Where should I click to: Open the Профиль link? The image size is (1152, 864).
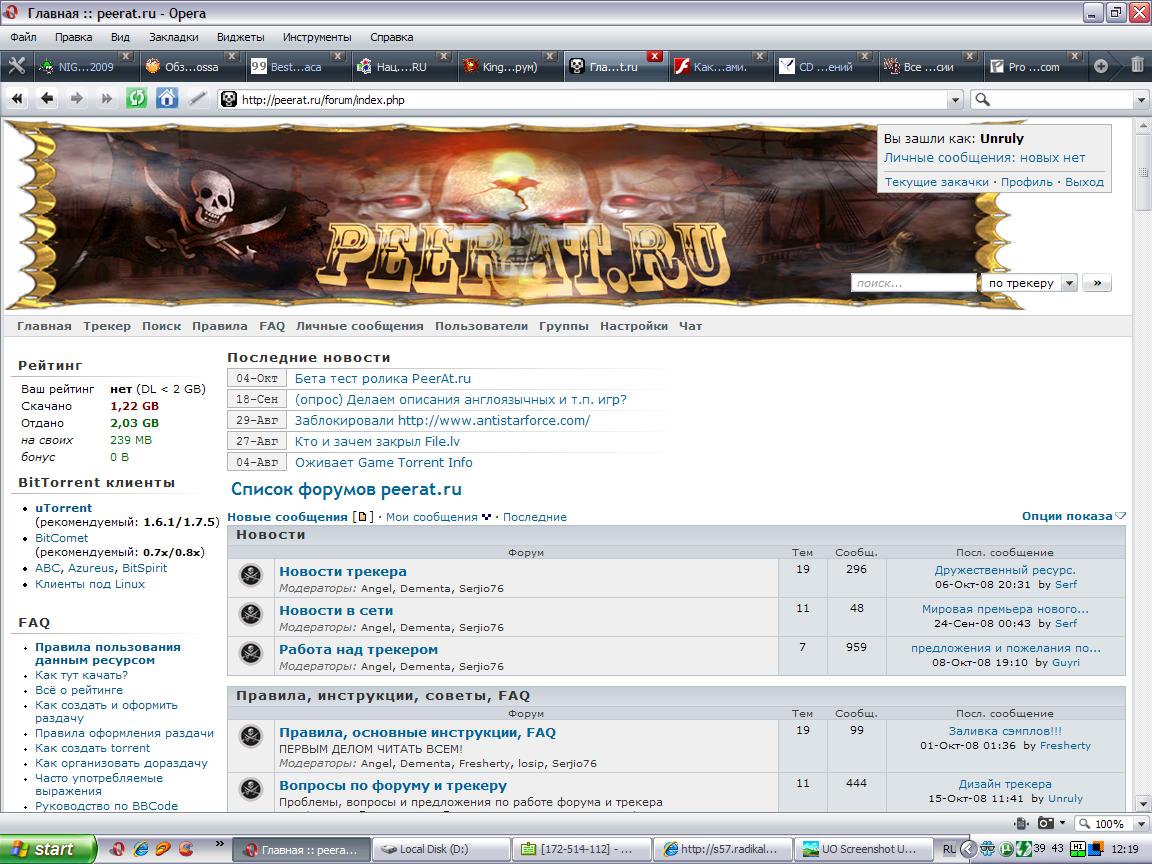click(x=1026, y=182)
